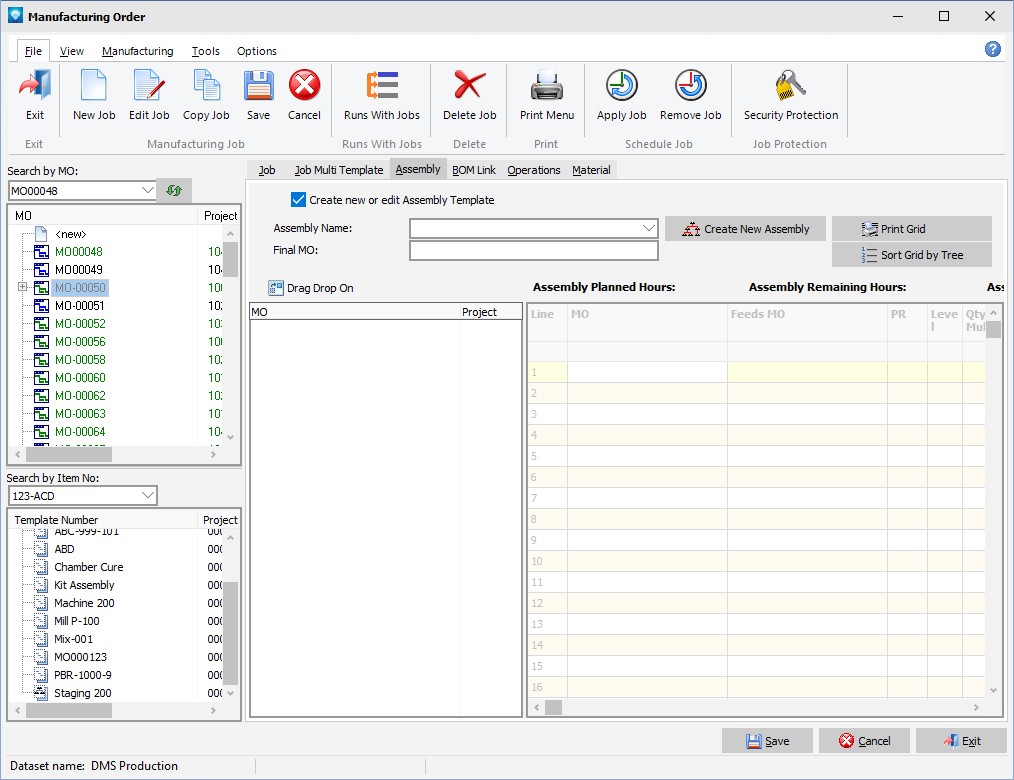Screen dimensions: 1014x780
Task: Switch to the BOM Link tab
Action: (473, 170)
